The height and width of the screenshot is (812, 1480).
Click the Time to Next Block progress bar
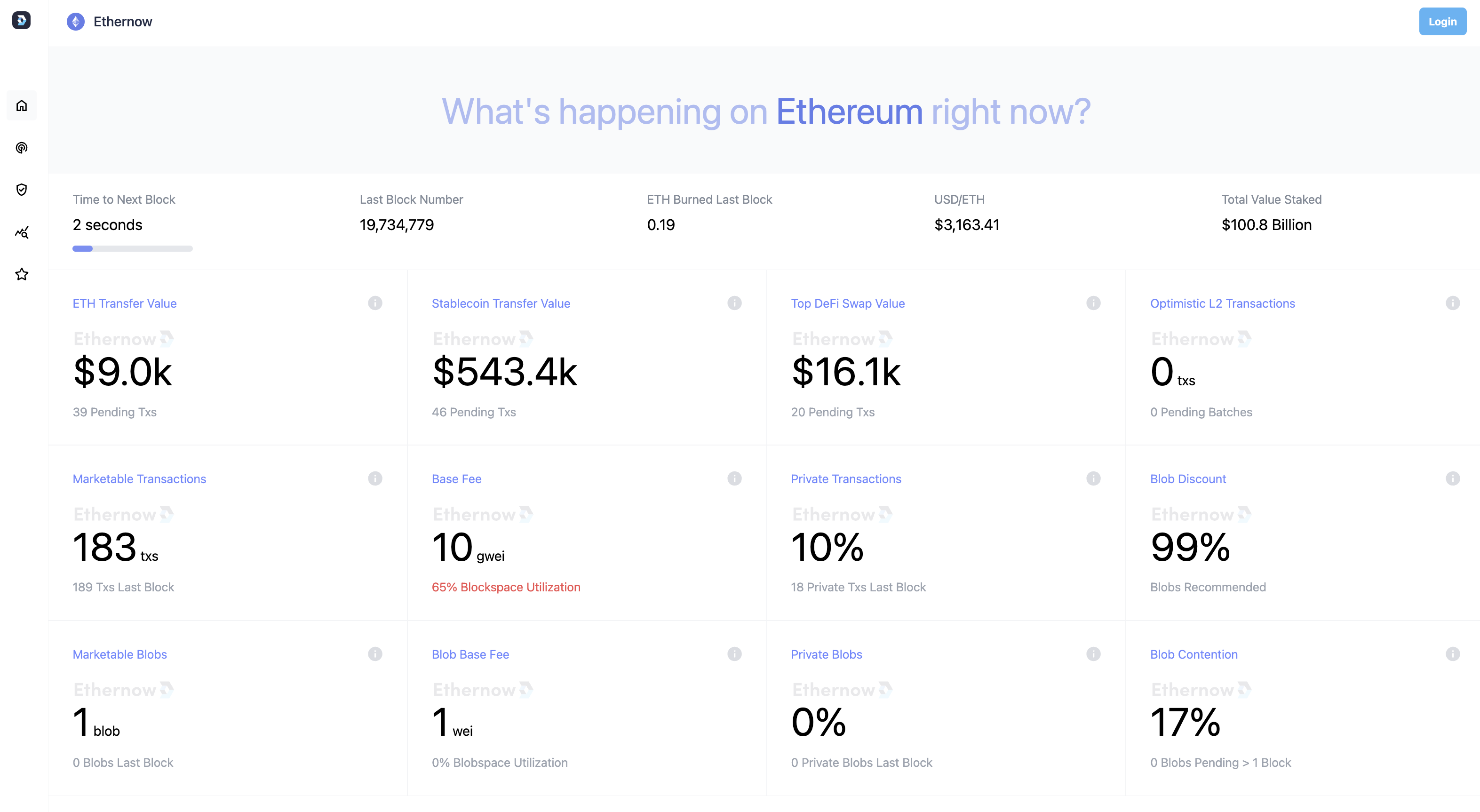coord(132,249)
